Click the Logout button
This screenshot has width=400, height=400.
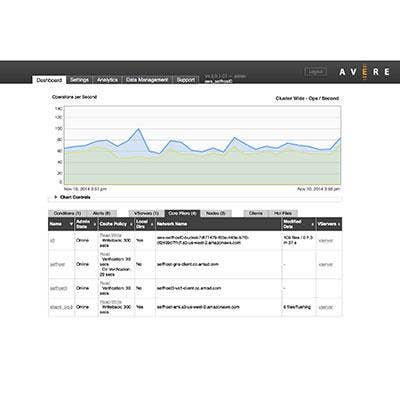315,71
